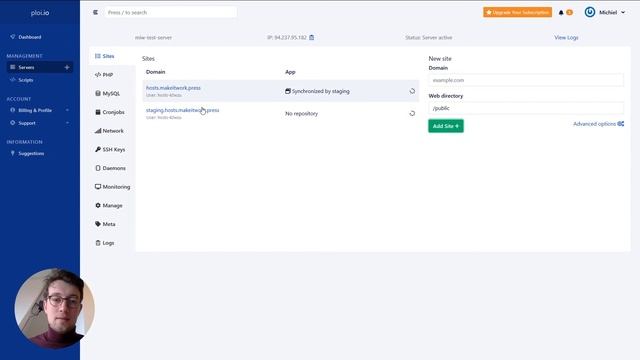Click the App column header
640x360 pixels.
[x=290, y=72]
